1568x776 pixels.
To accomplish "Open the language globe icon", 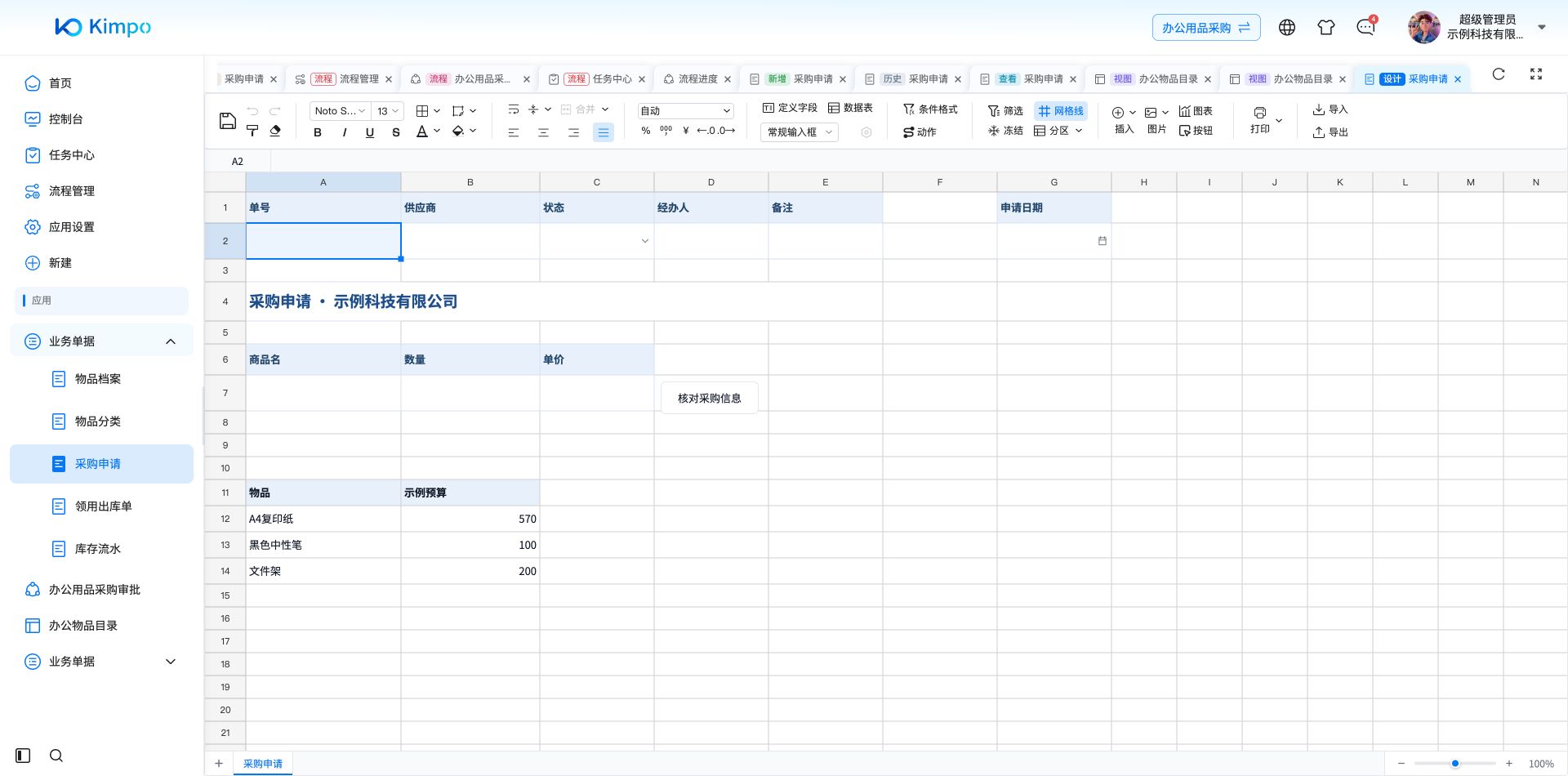I will (x=1287, y=28).
